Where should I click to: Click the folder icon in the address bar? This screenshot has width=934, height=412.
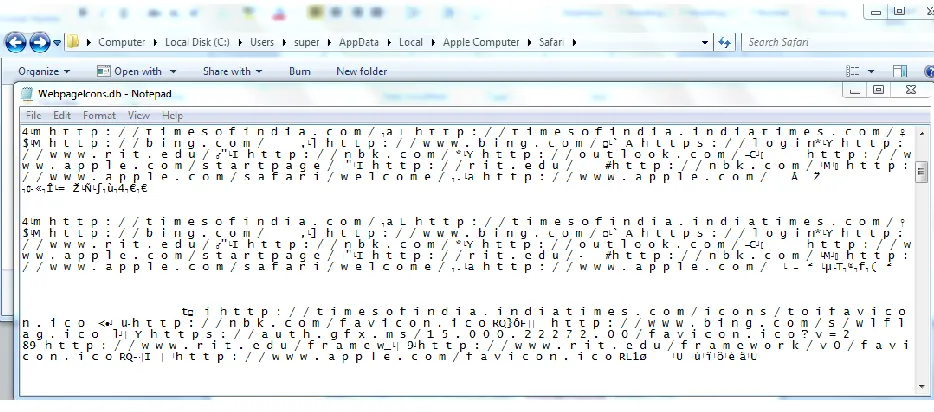point(73,42)
